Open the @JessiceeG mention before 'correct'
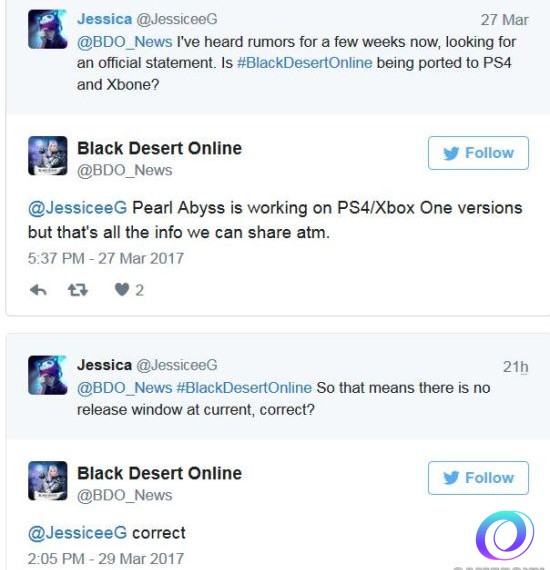This screenshot has width=550, height=570. click(77, 533)
